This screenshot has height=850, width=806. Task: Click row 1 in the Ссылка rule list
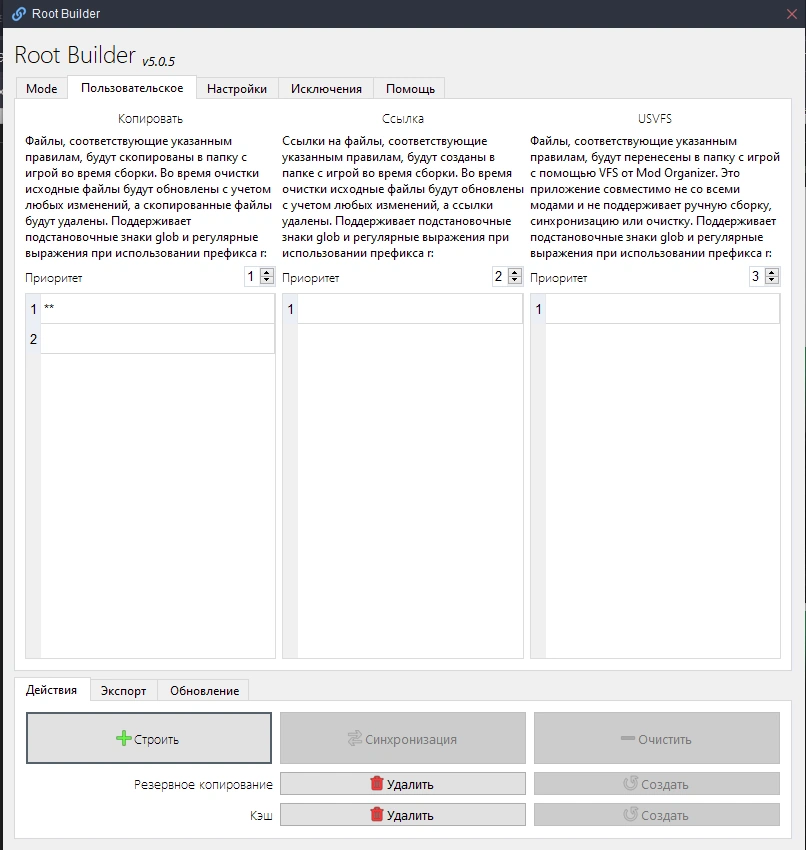click(x=410, y=309)
